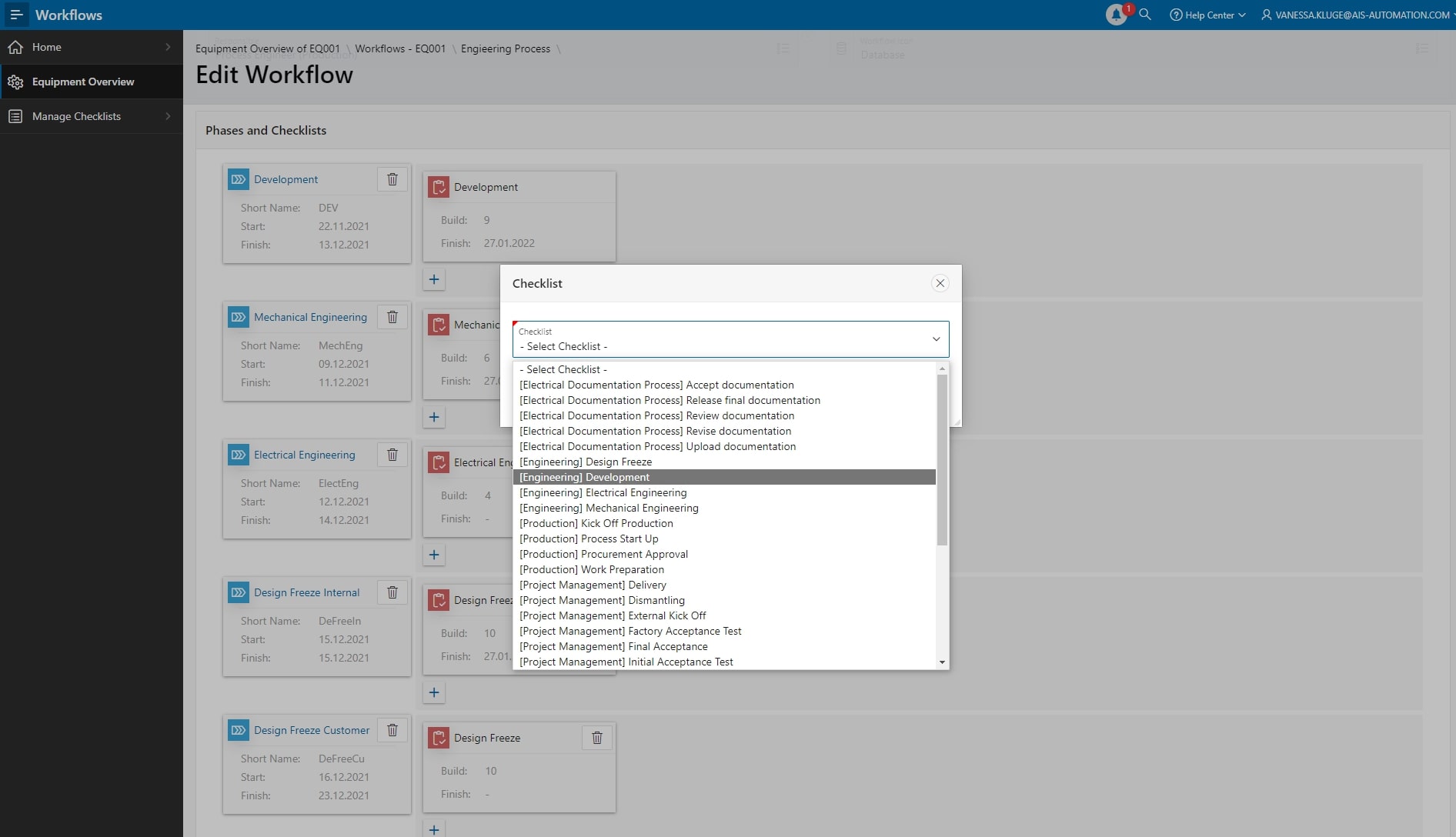Open the Electrical Engineering phase
Viewport: 1456px width, 837px height.
pyautogui.click(x=305, y=455)
